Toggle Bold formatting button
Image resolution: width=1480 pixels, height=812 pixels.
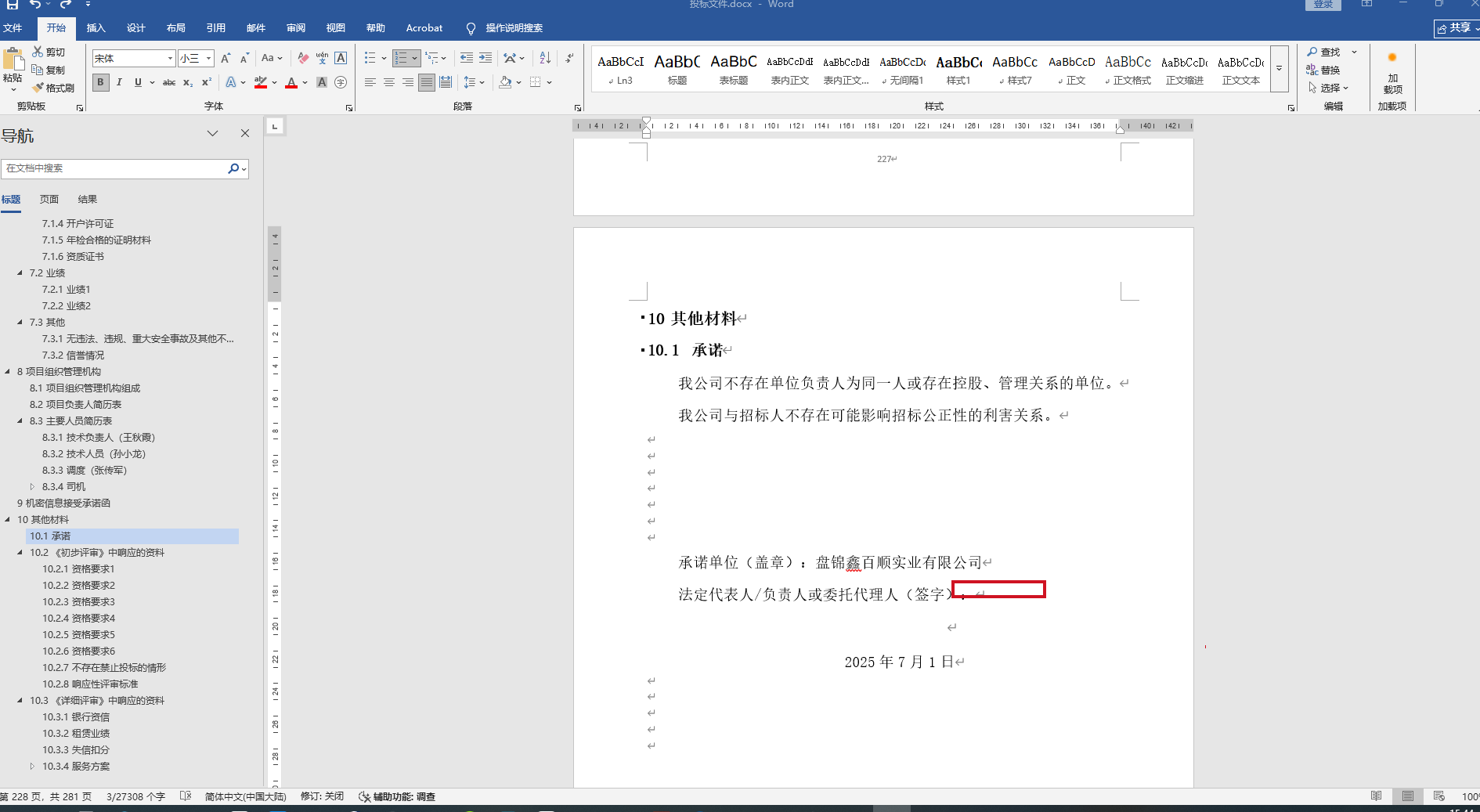[x=100, y=82]
